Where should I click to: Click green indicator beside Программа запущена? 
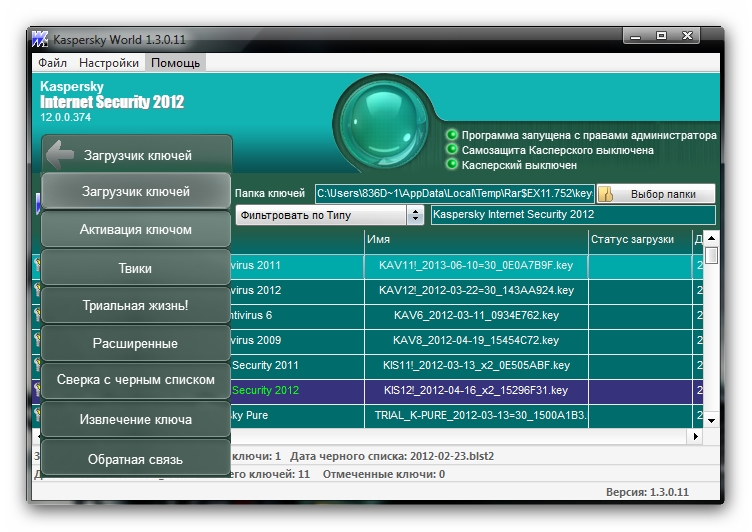pyautogui.click(x=452, y=134)
